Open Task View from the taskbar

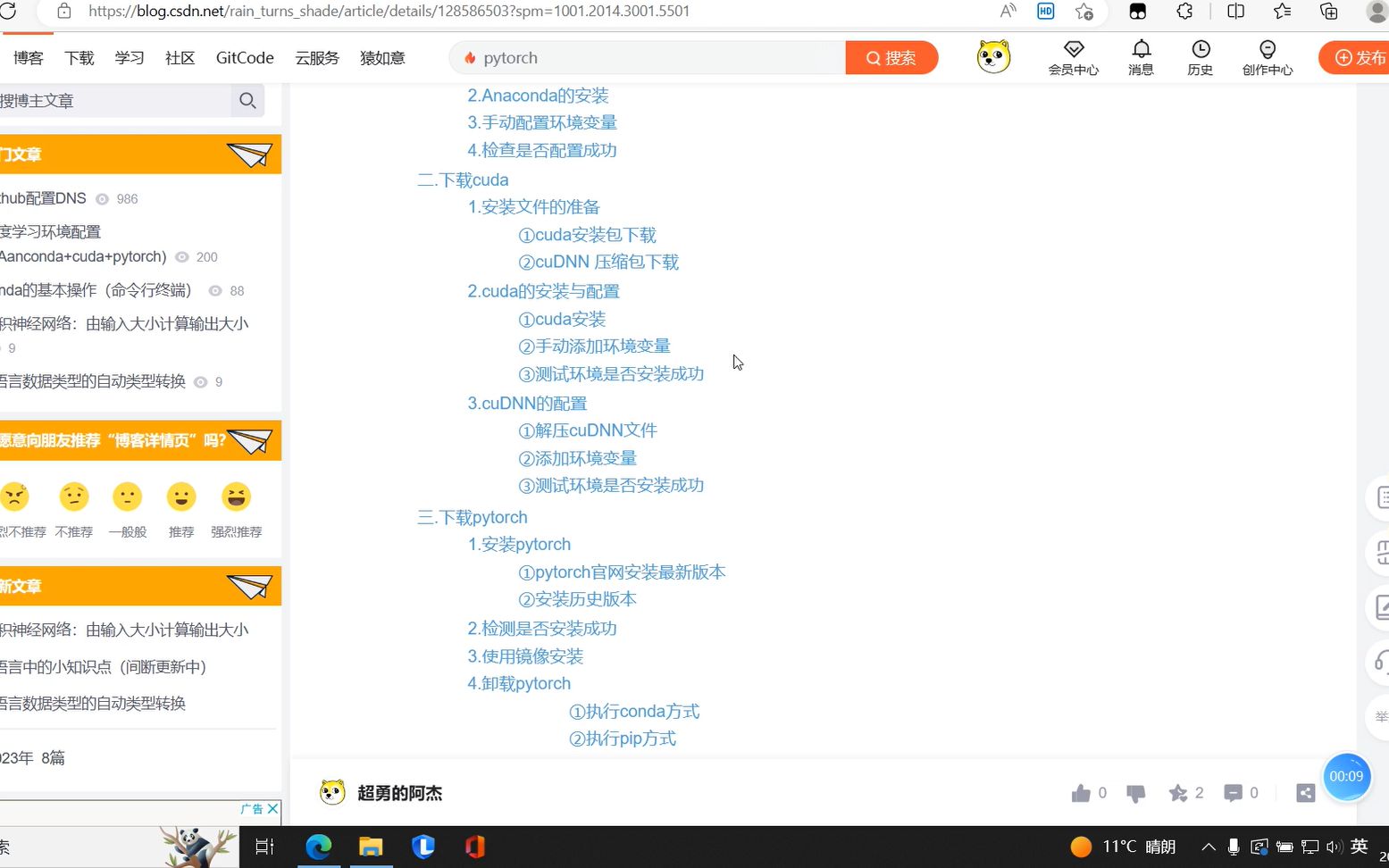(x=265, y=847)
